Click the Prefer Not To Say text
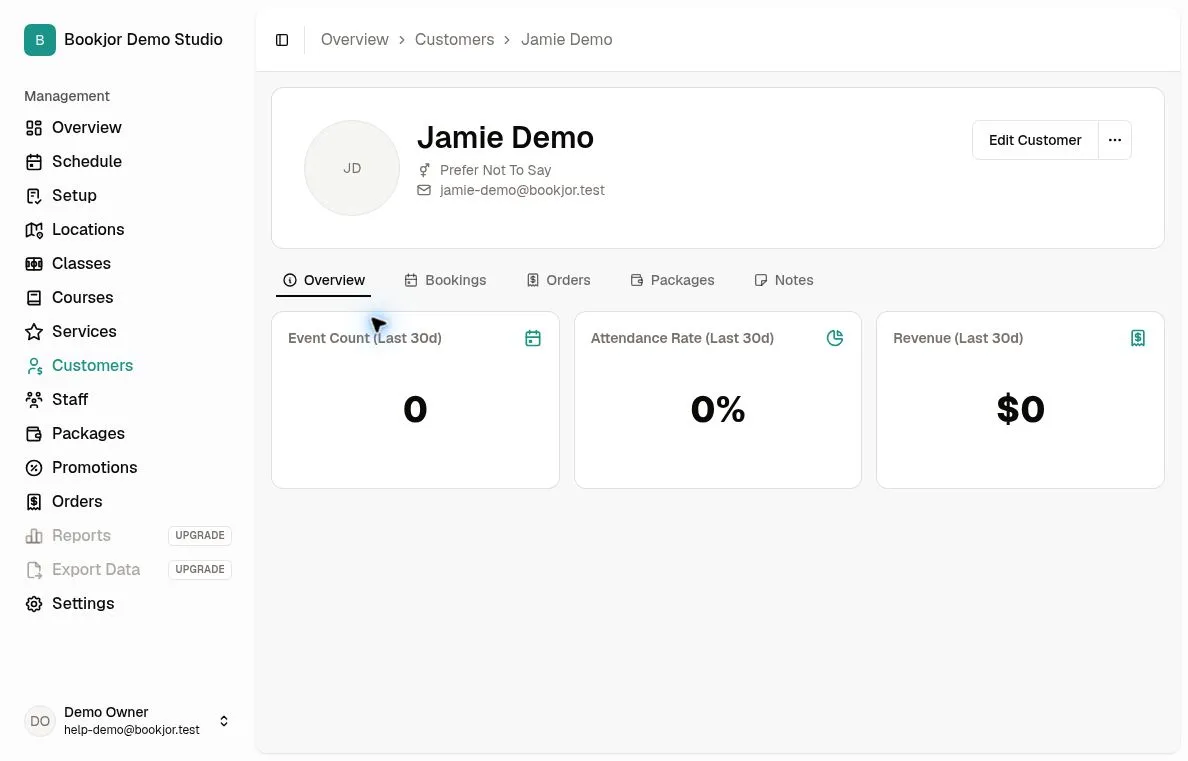Screen dimensions: 1188x761 tap(496, 170)
